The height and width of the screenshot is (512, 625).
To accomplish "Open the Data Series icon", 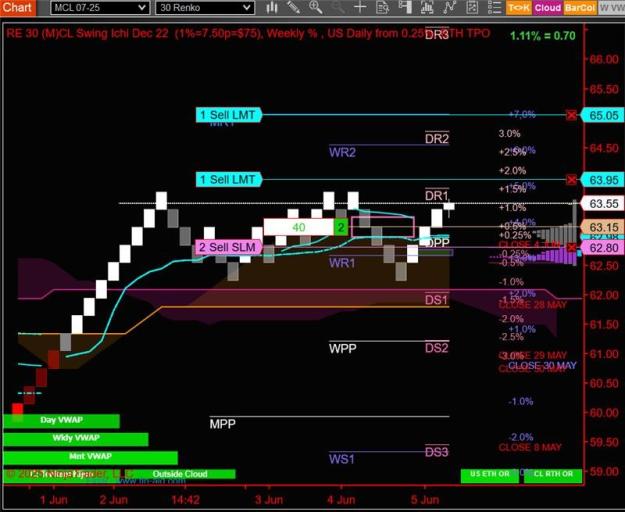I will (x=427, y=8).
